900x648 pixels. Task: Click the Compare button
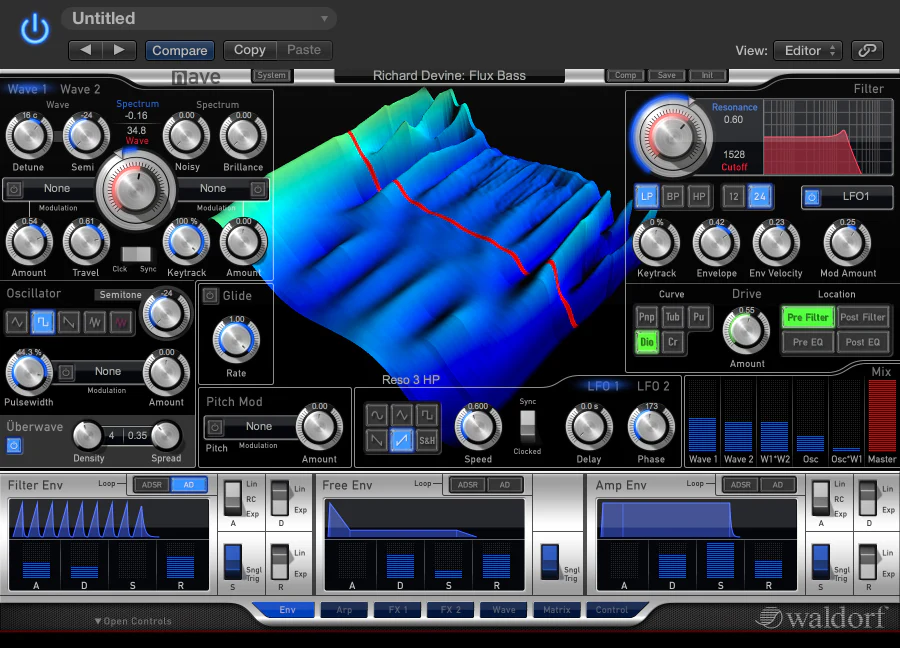tap(180, 51)
